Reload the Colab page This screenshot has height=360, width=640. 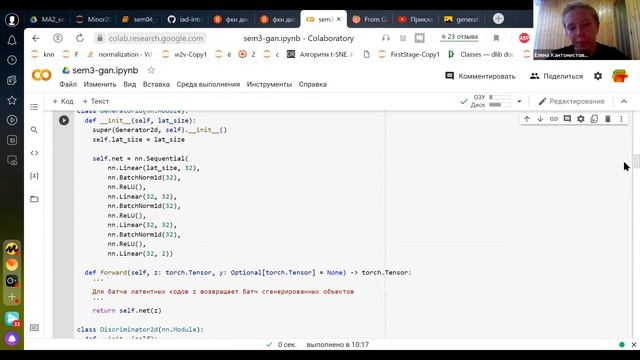pyautogui.click(x=80, y=38)
